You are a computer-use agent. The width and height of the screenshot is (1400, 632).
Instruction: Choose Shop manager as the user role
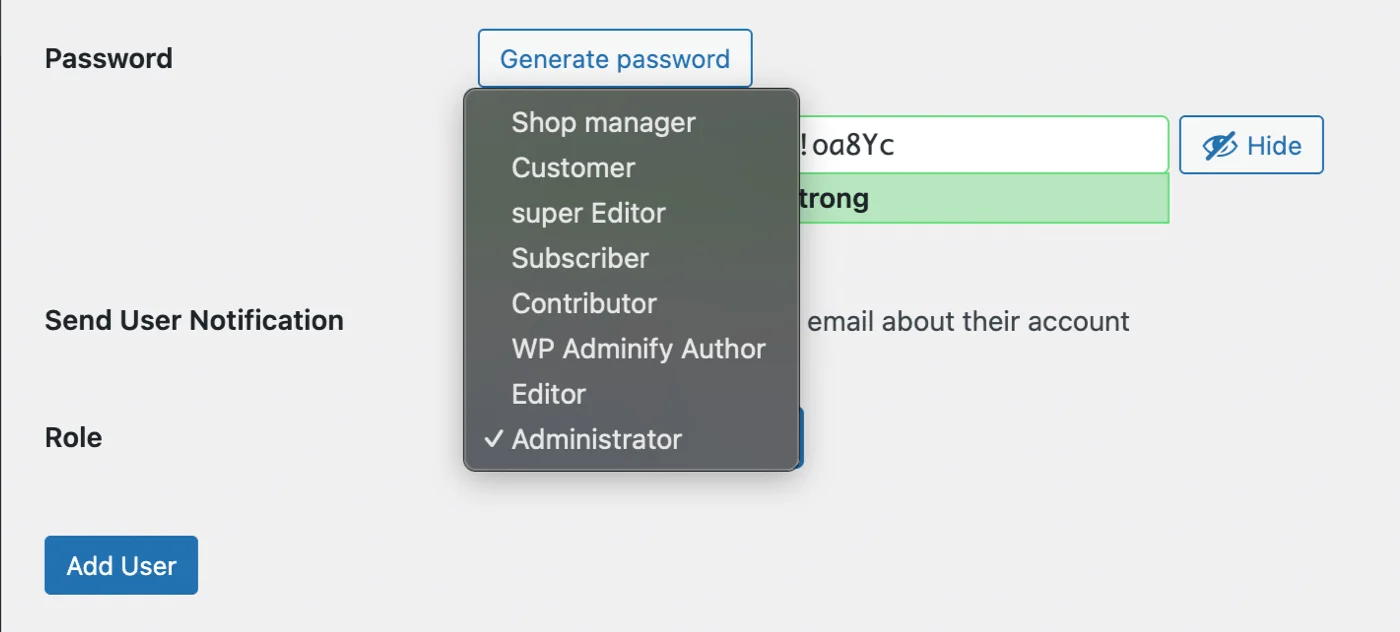tap(602, 122)
